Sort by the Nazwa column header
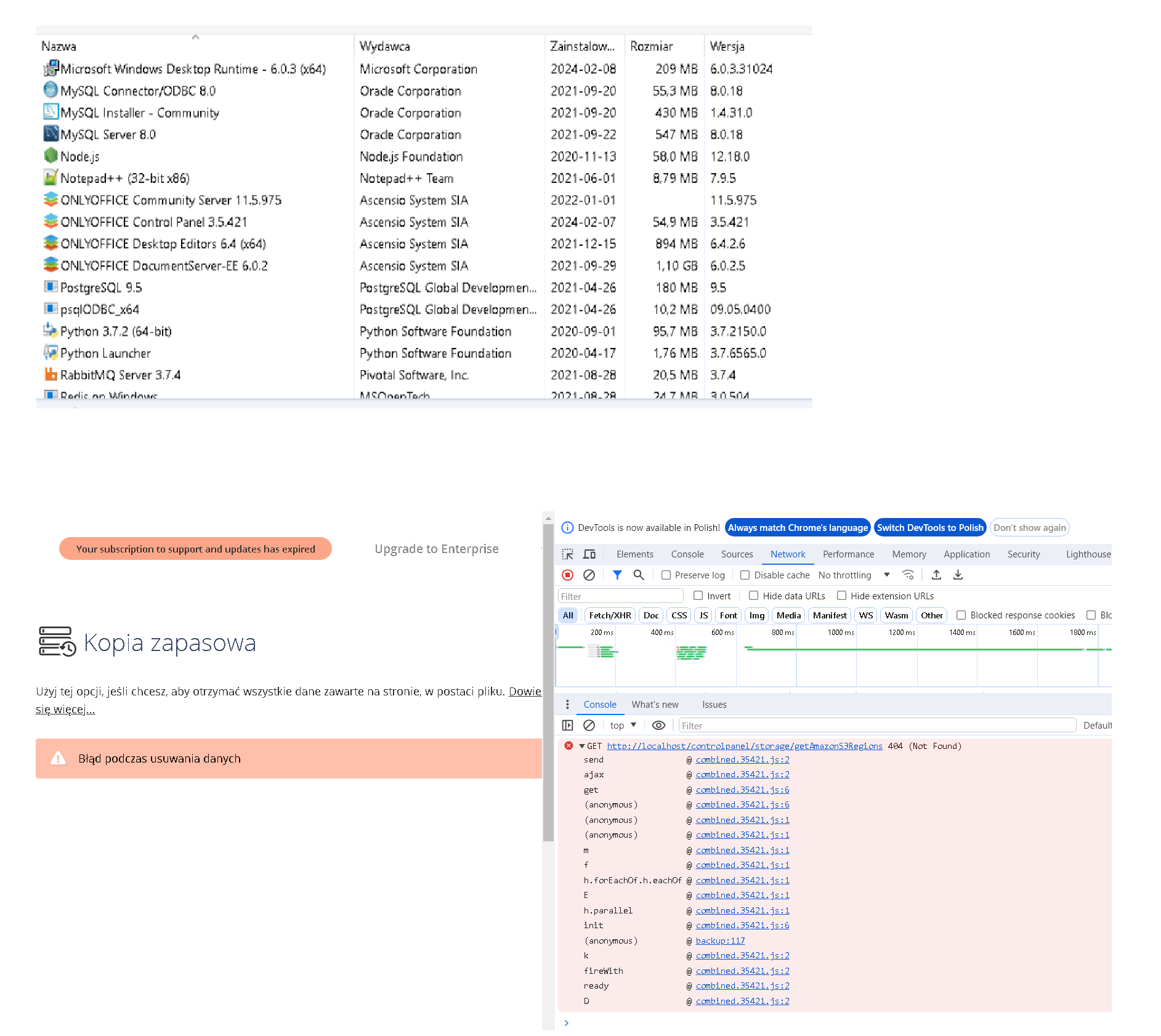1161x1036 pixels. [x=196, y=46]
